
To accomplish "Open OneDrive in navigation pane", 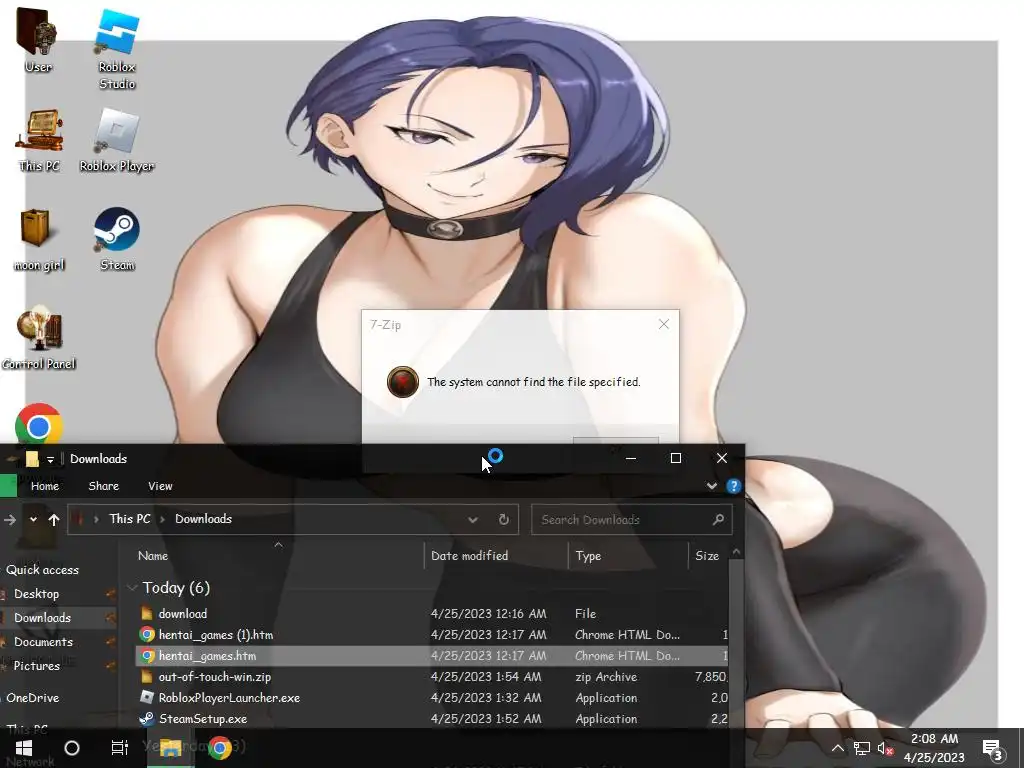I will tap(33, 697).
